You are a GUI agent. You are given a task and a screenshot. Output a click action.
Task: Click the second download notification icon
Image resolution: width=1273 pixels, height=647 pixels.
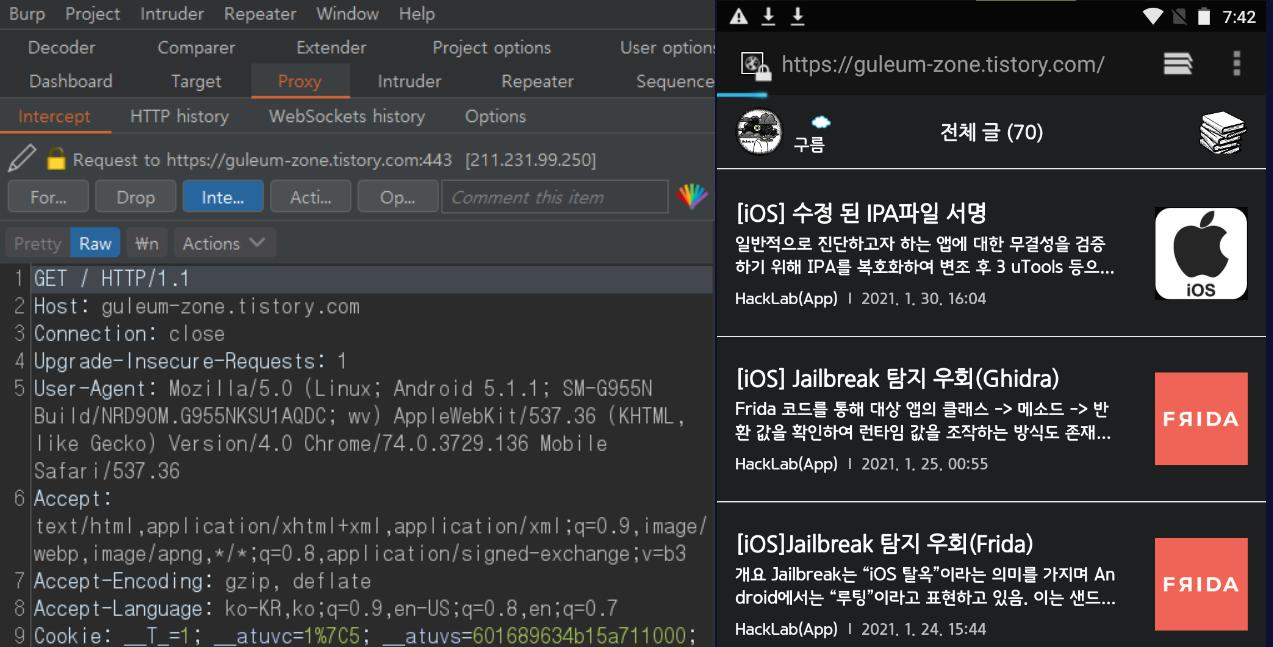pos(798,16)
